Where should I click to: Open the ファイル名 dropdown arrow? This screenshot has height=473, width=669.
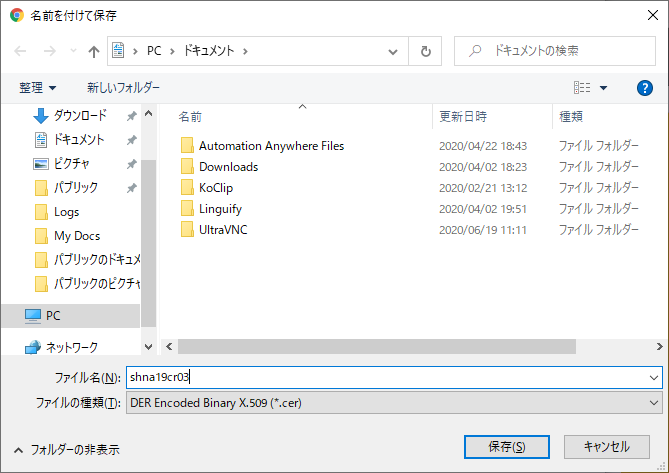(654, 377)
